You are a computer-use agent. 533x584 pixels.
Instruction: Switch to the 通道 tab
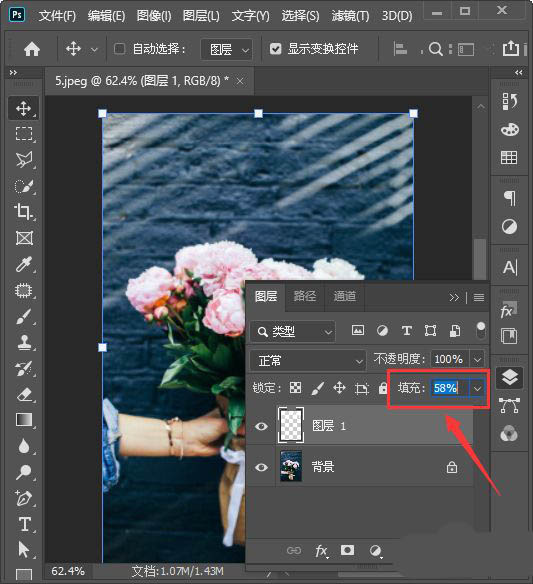click(x=345, y=296)
